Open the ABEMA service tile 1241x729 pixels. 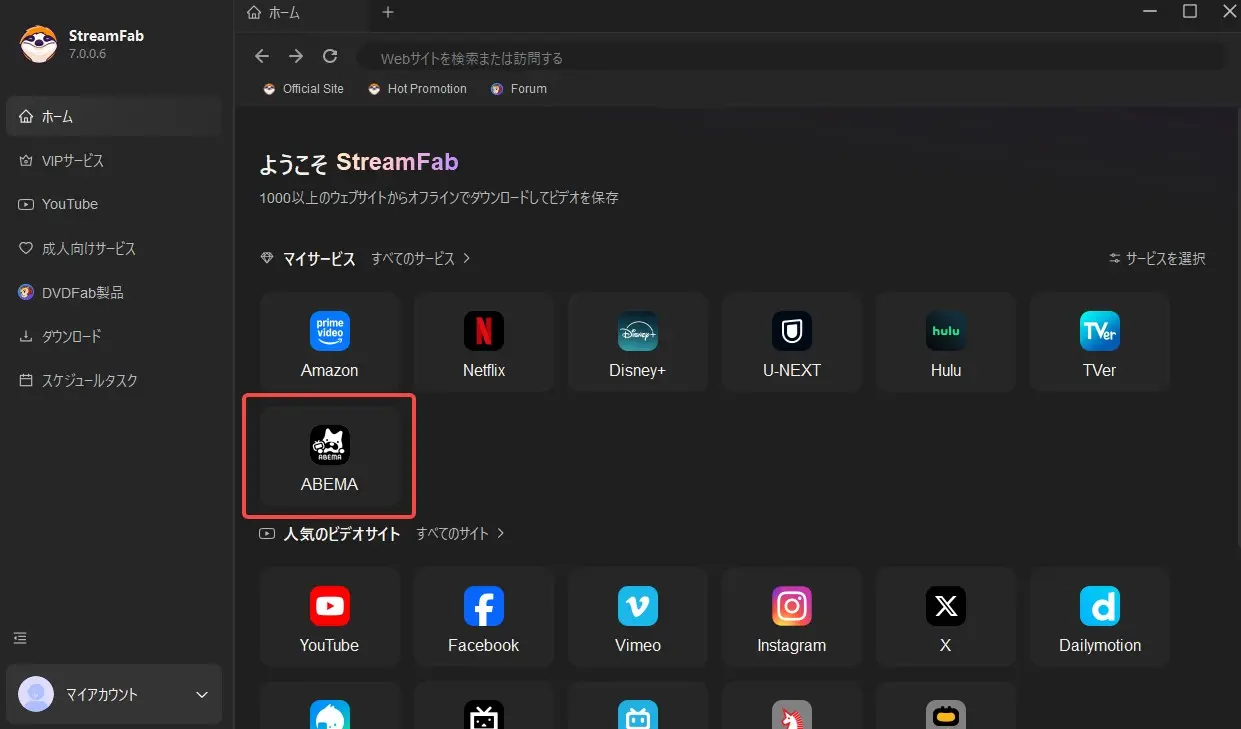click(x=330, y=455)
